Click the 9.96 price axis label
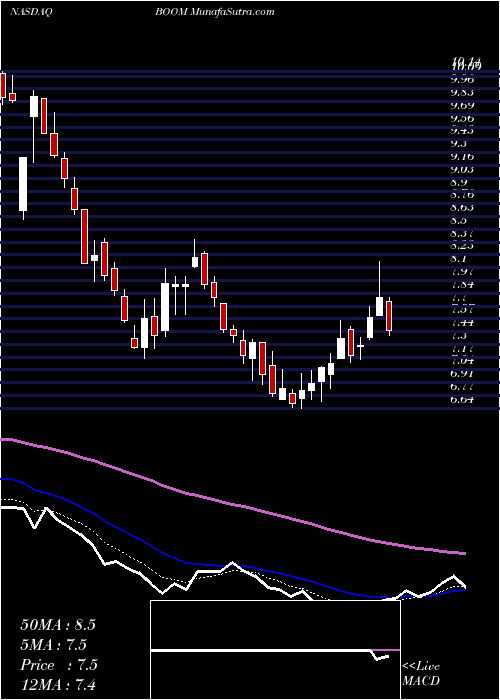500x700 pixels. pyautogui.click(x=462, y=80)
